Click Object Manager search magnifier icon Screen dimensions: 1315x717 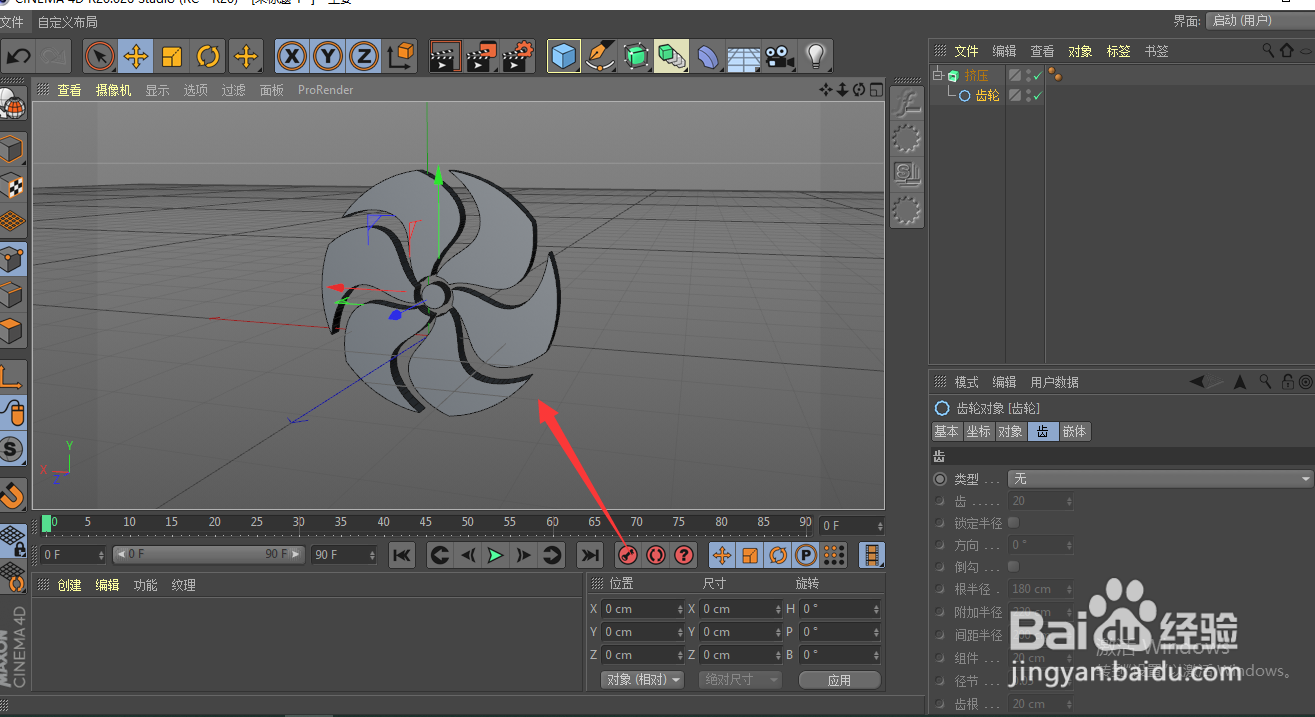pos(1268,51)
